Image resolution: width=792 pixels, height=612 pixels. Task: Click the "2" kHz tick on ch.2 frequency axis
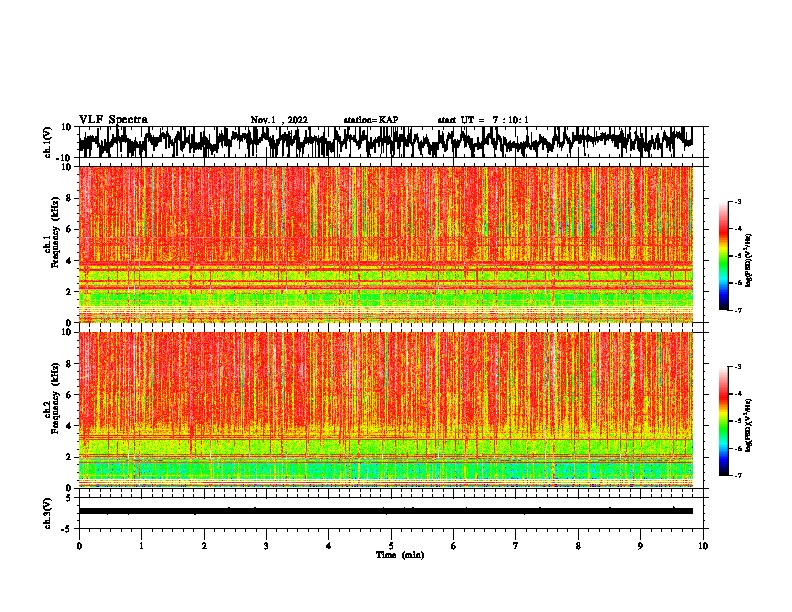point(69,457)
